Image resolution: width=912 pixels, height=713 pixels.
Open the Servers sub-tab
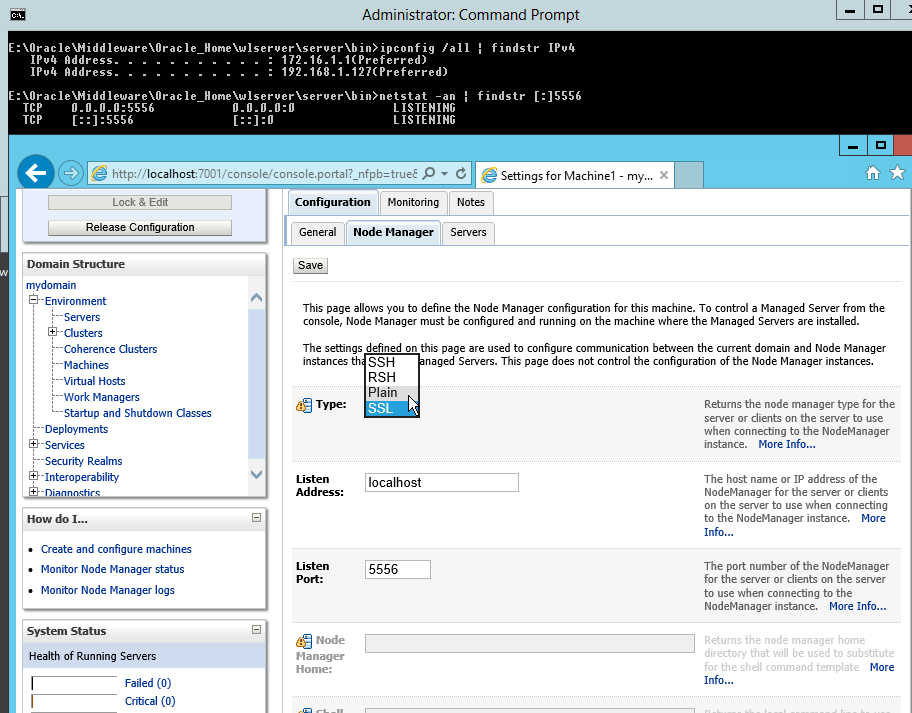coord(468,232)
